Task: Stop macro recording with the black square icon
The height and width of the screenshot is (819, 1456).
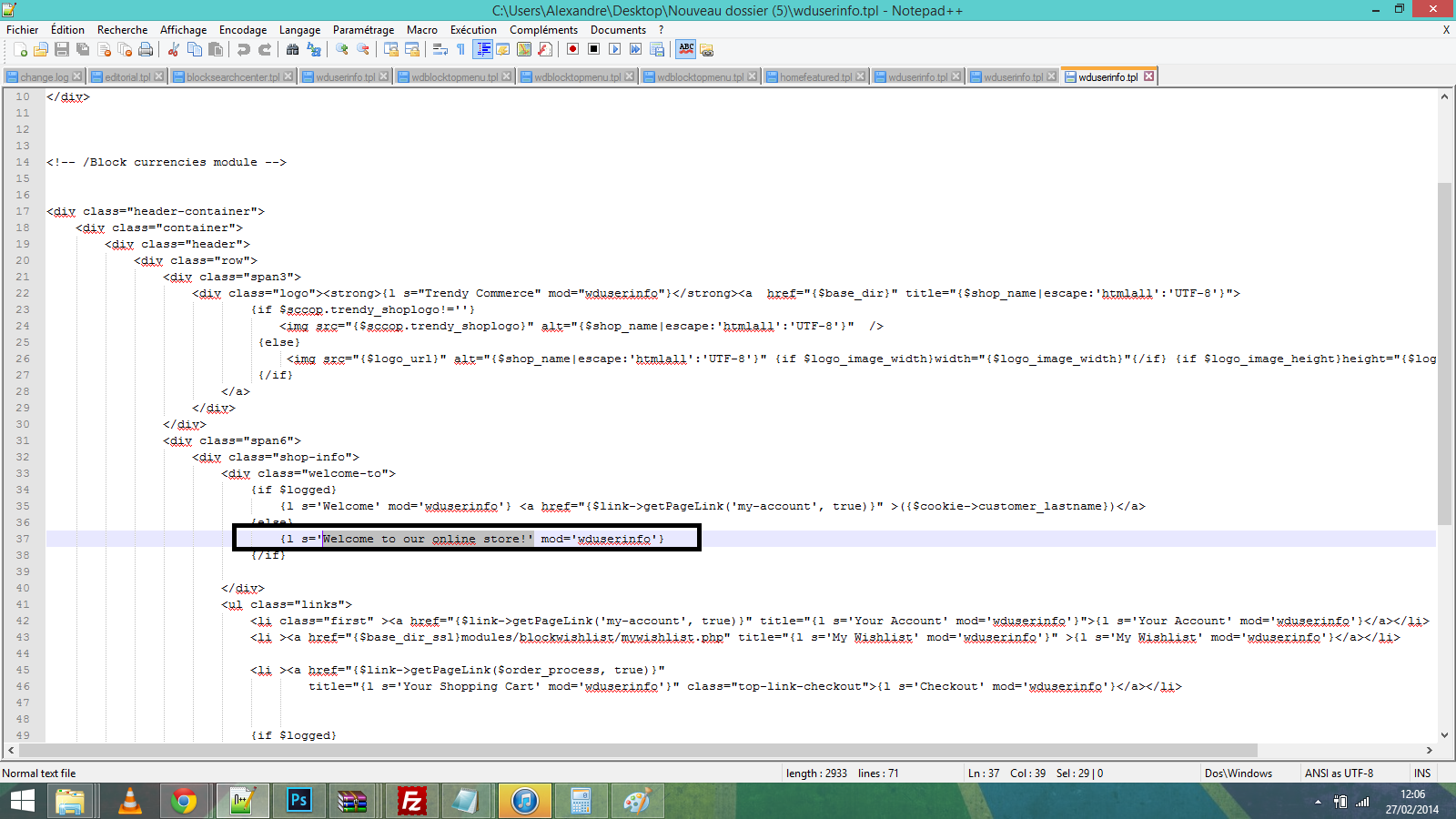Action: (x=593, y=49)
